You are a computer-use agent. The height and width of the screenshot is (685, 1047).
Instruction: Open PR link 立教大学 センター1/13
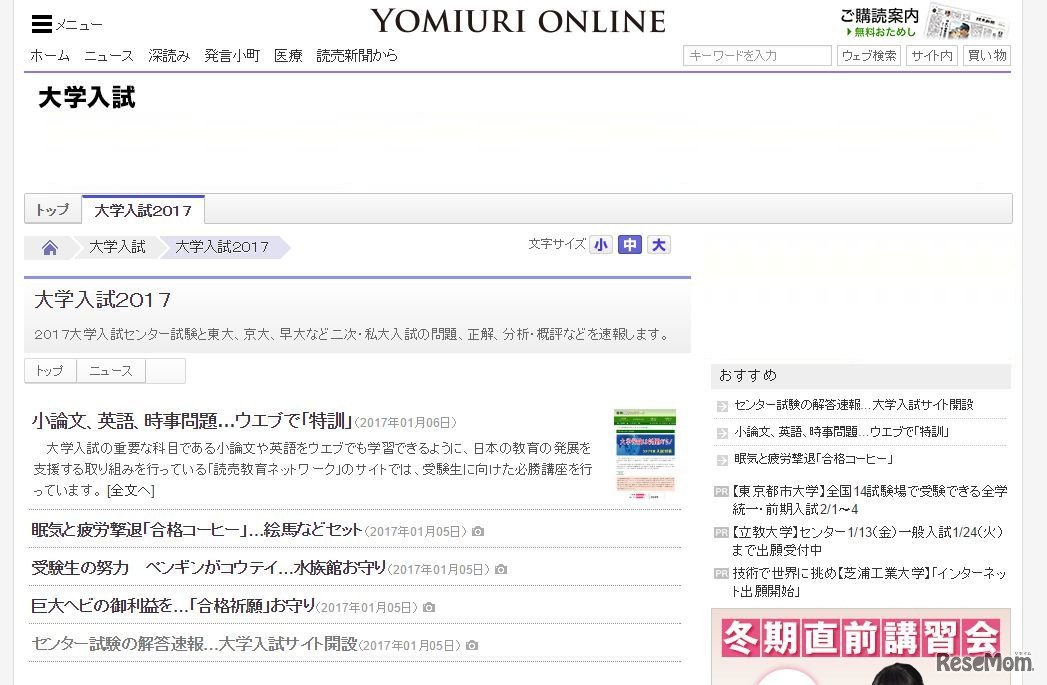[x=867, y=541]
